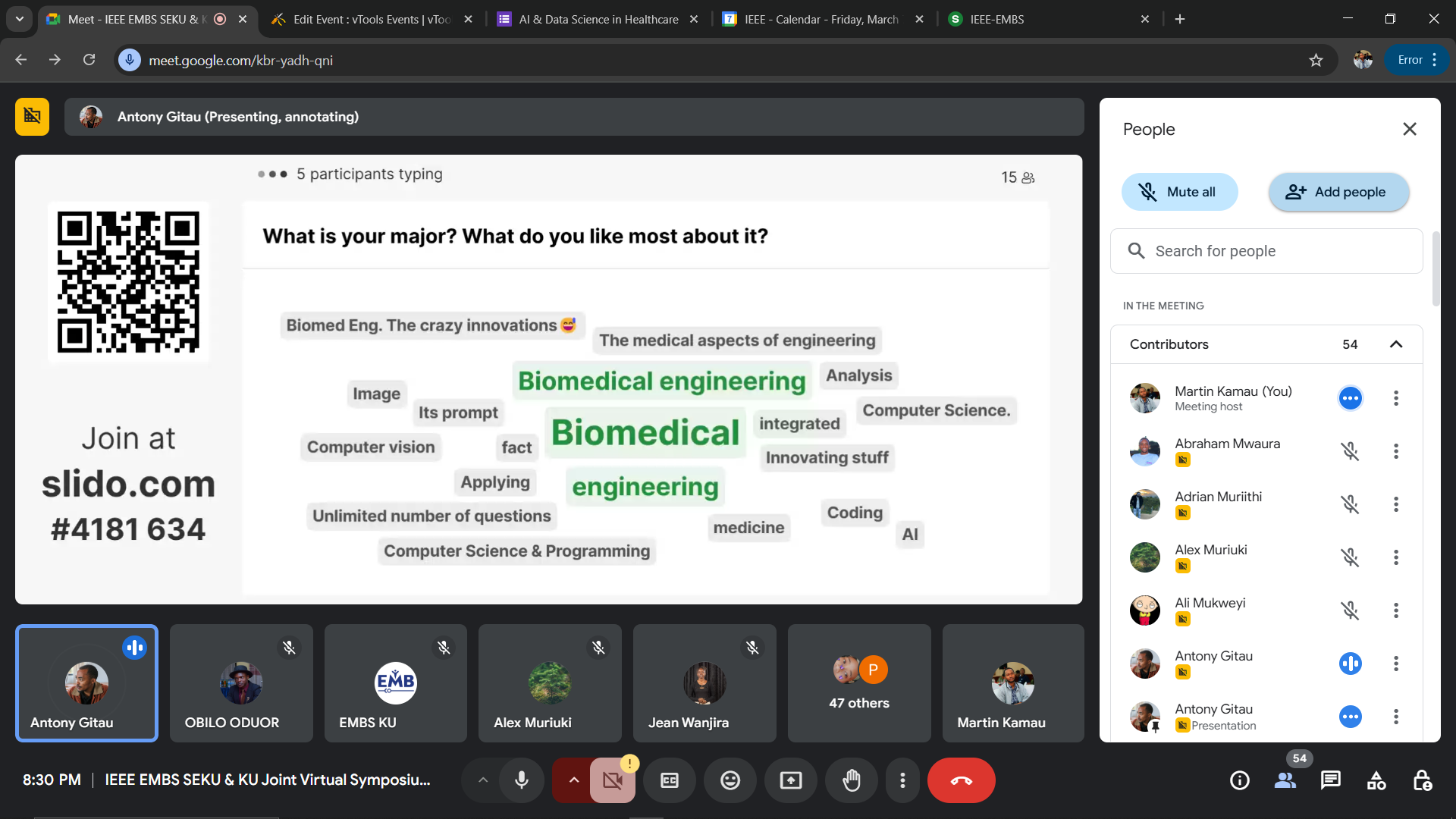1456x819 pixels.
Task: Click the red leave call button
Action: [x=961, y=780]
